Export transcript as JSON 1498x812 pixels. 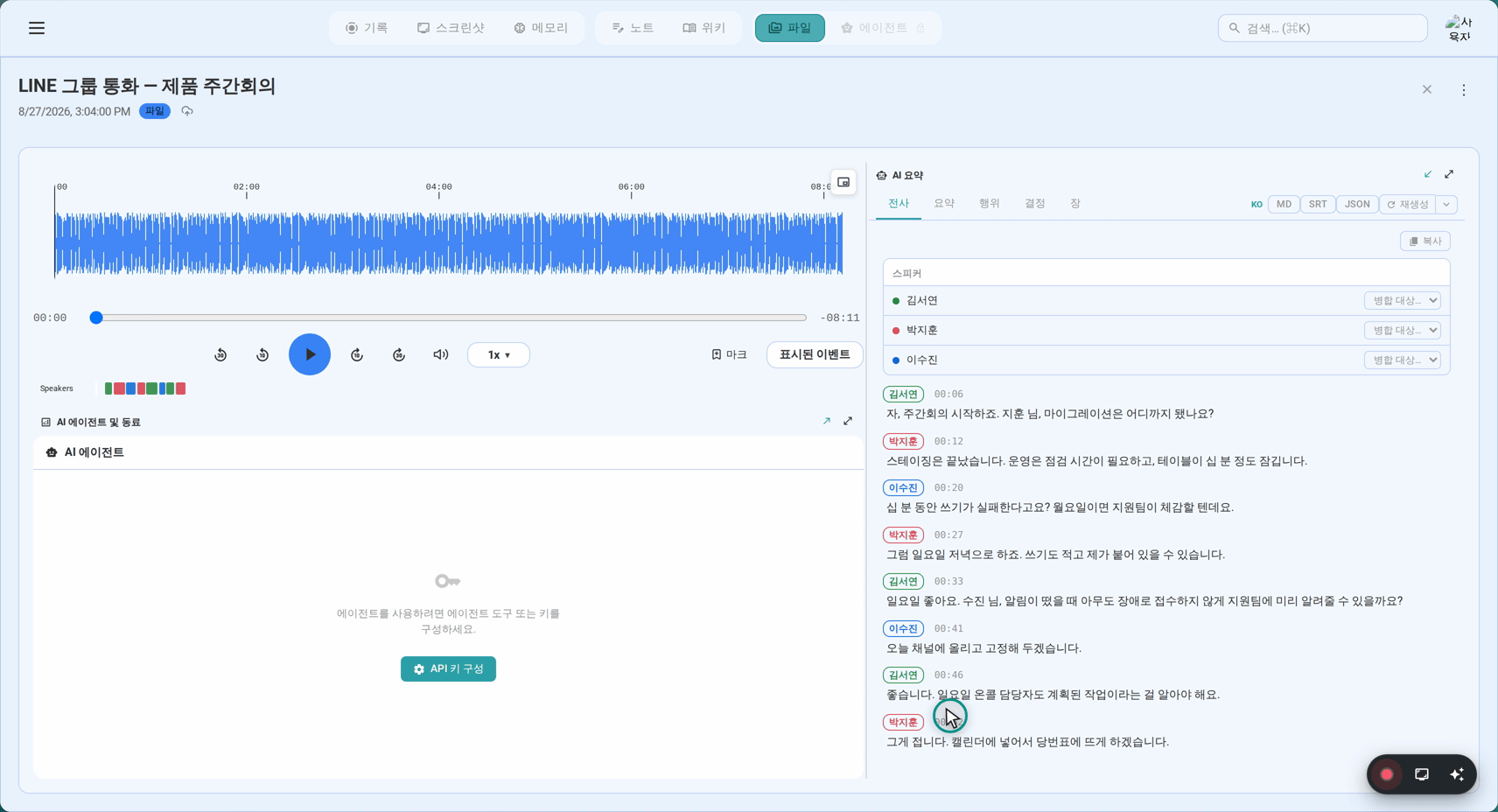(1357, 204)
